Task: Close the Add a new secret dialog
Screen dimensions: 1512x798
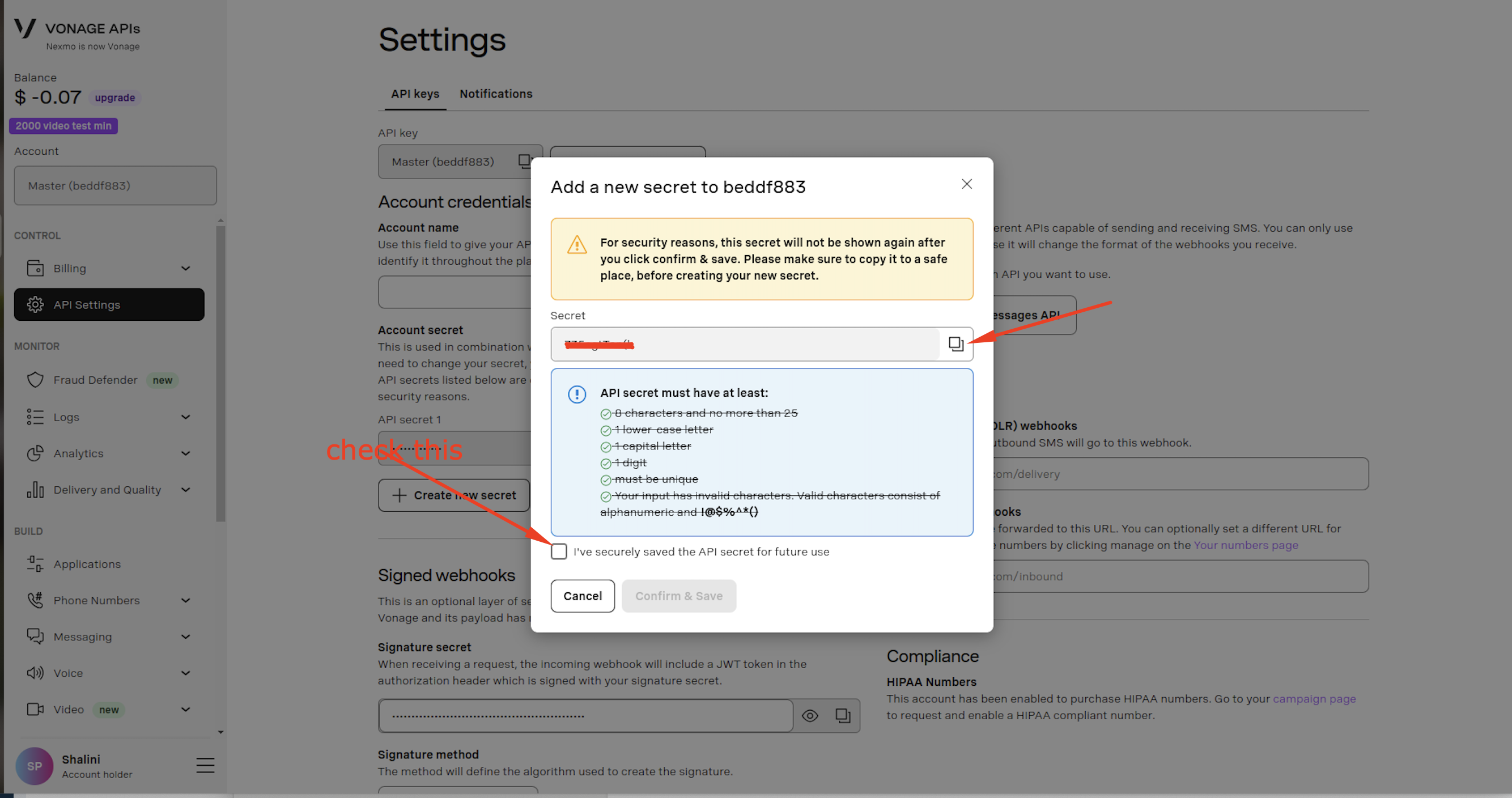Action: (967, 184)
